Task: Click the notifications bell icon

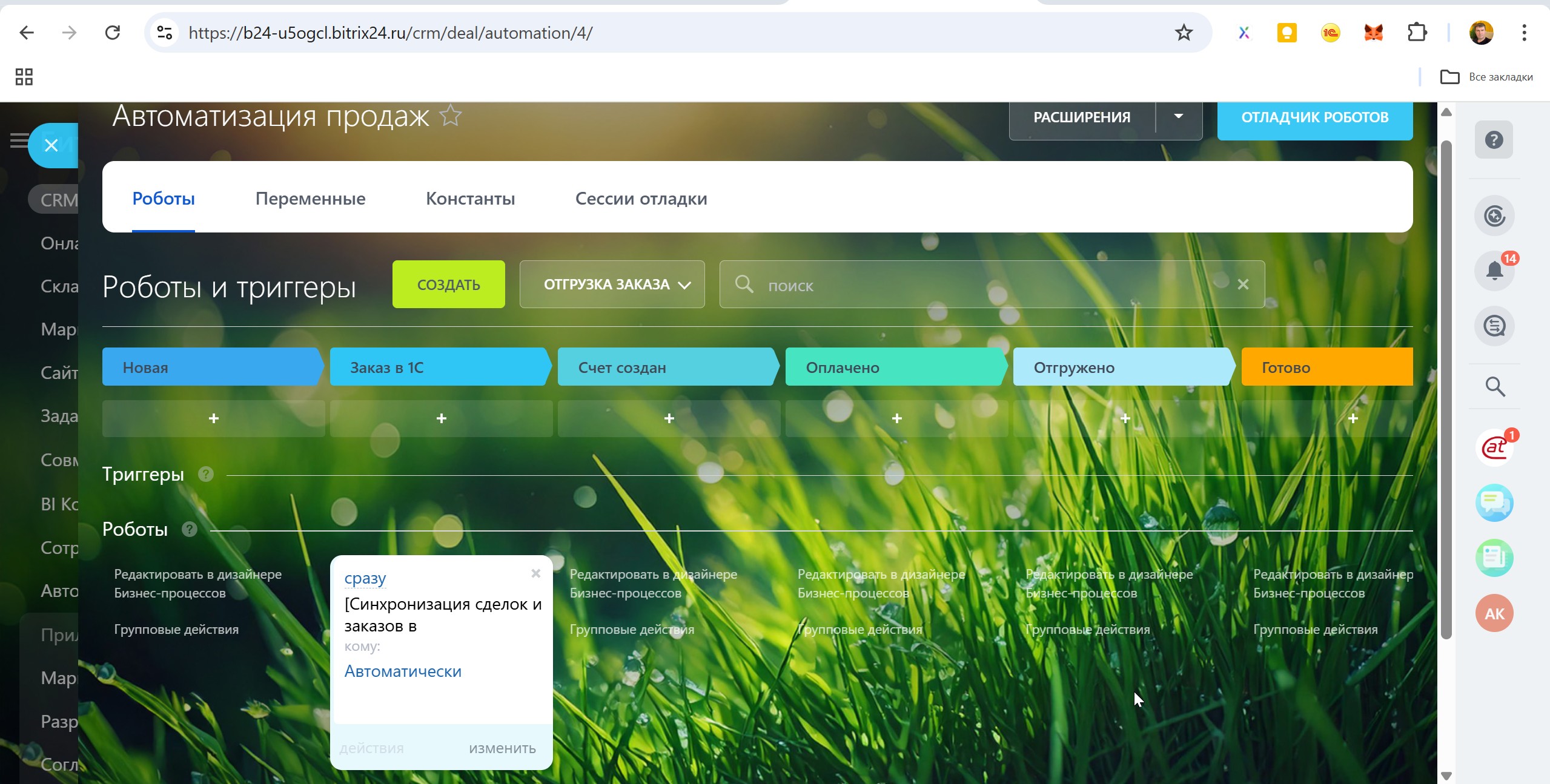Action: tap(1494, 271)
